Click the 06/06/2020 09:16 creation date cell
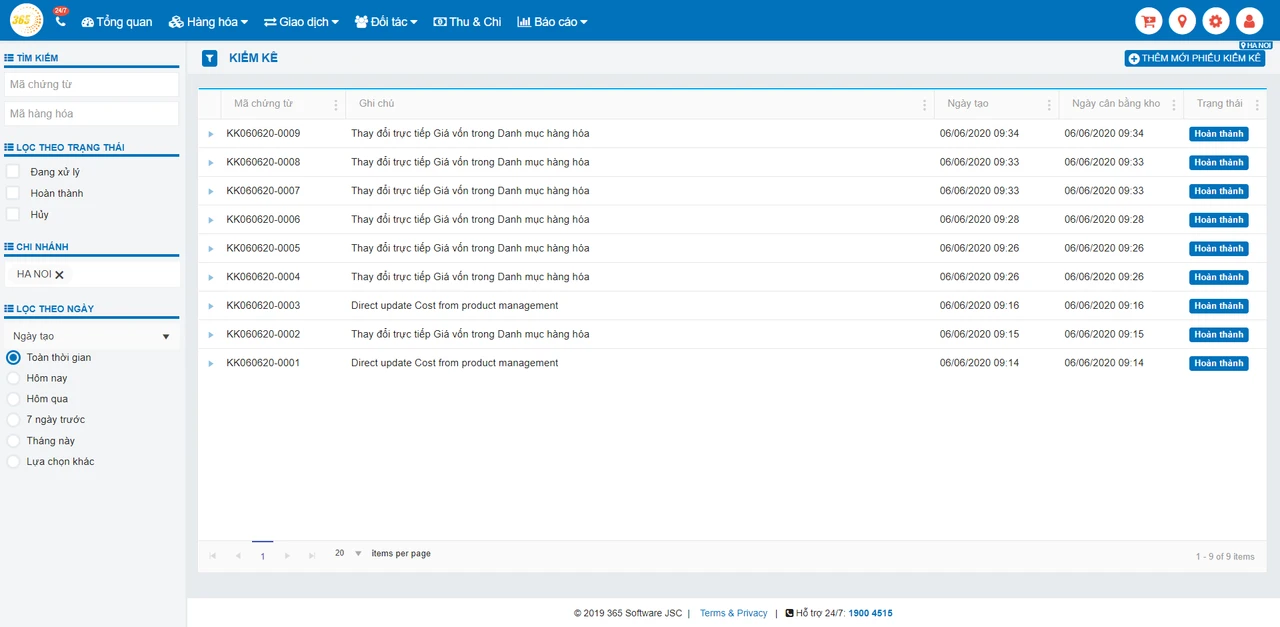The image size is (1280, 627). 979,306
